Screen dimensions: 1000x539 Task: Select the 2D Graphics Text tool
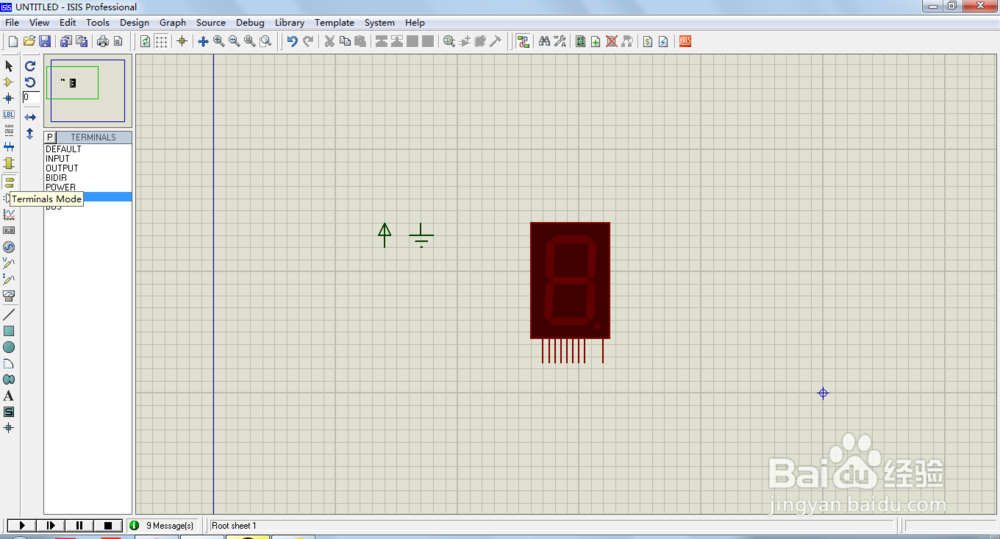coord(9,396)
